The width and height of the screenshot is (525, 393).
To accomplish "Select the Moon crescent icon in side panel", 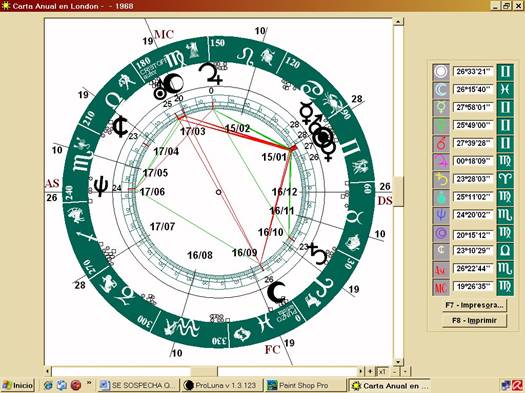I will click(441, 90).
